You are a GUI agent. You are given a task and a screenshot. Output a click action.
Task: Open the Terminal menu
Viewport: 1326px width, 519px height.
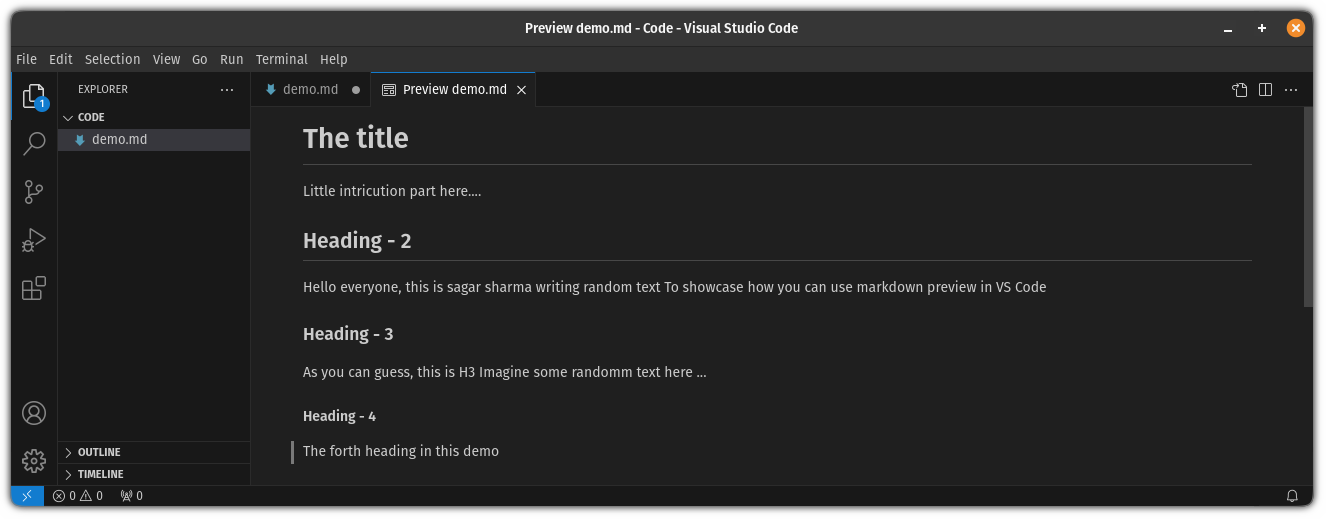pyautogui.click(x=281, y=59)
